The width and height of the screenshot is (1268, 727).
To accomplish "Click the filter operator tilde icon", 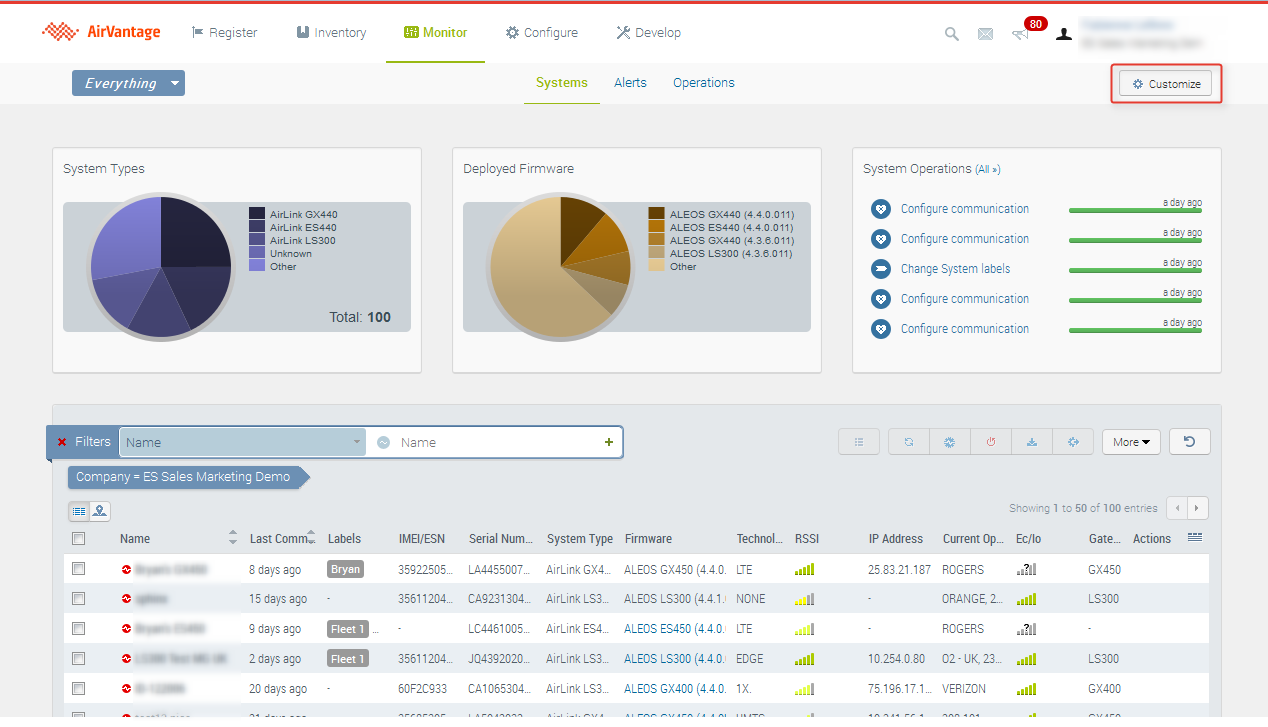I will pos(383,442).
